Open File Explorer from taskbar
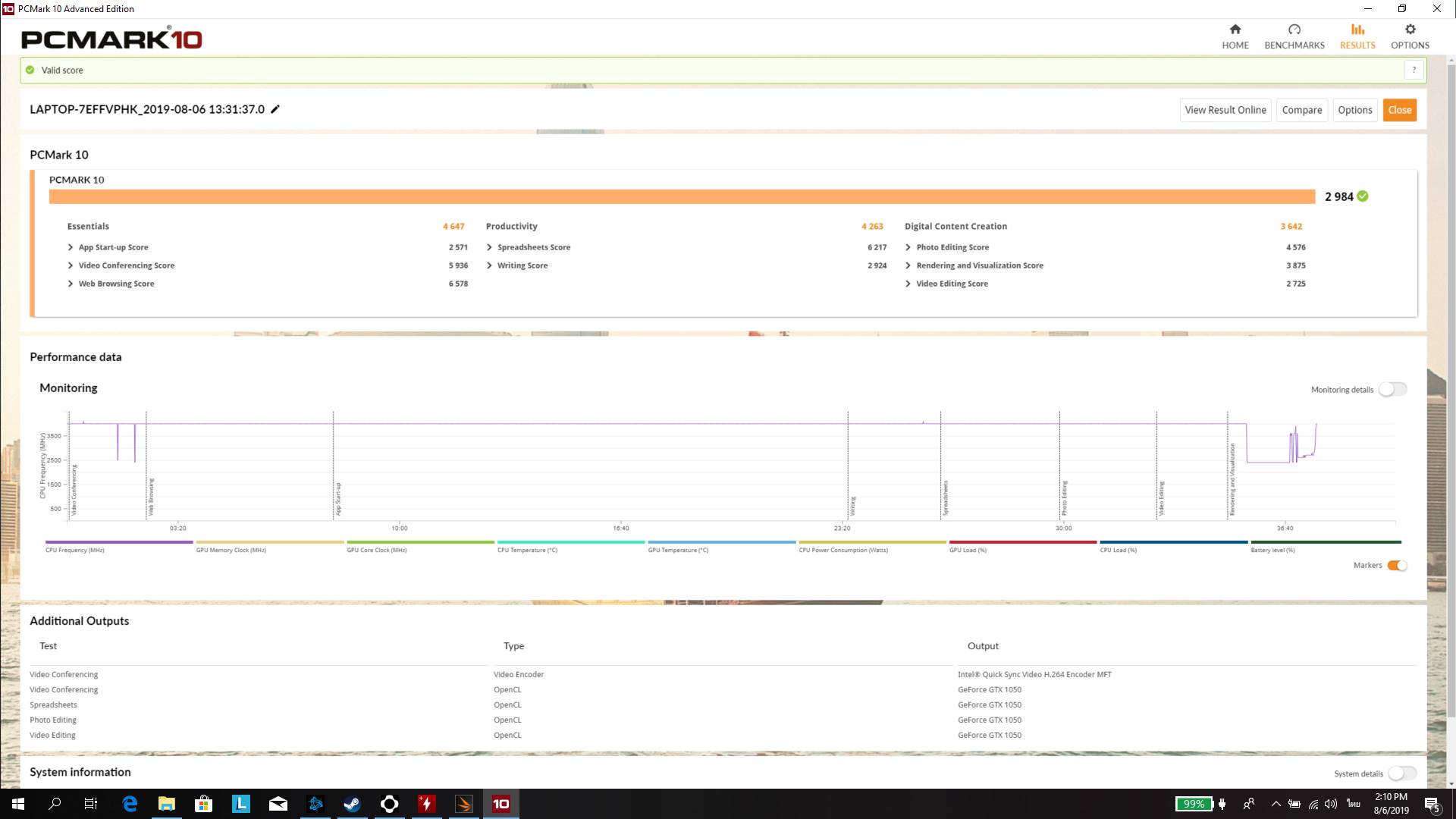 pyautogui.click(x=167, y=804)
